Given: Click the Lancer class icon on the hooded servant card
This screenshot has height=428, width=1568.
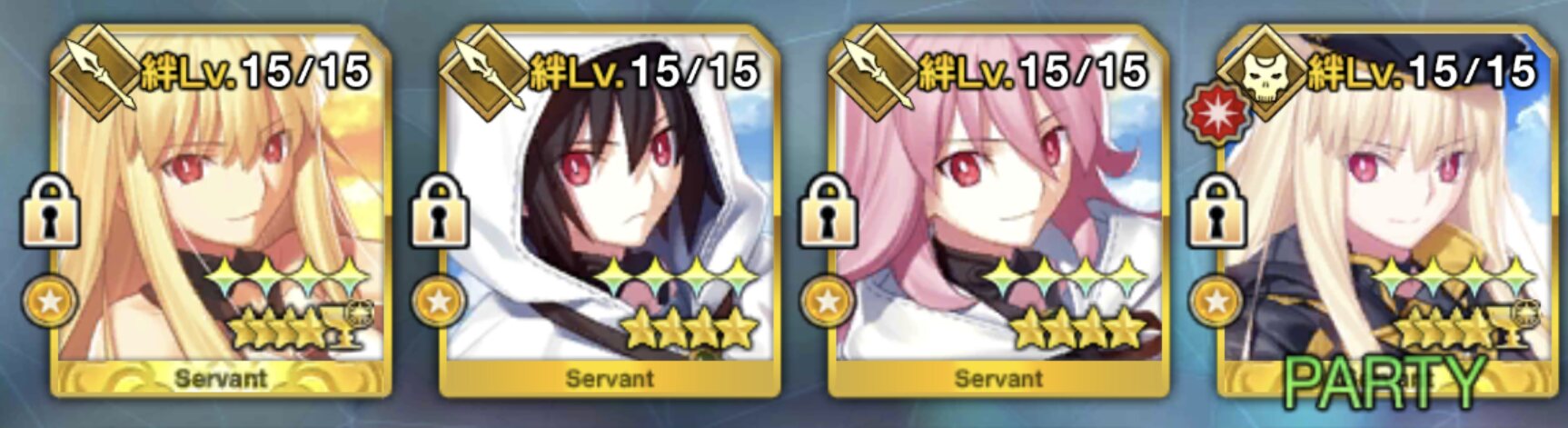Looking at the screenshot, I should click(x=484, y=71).
